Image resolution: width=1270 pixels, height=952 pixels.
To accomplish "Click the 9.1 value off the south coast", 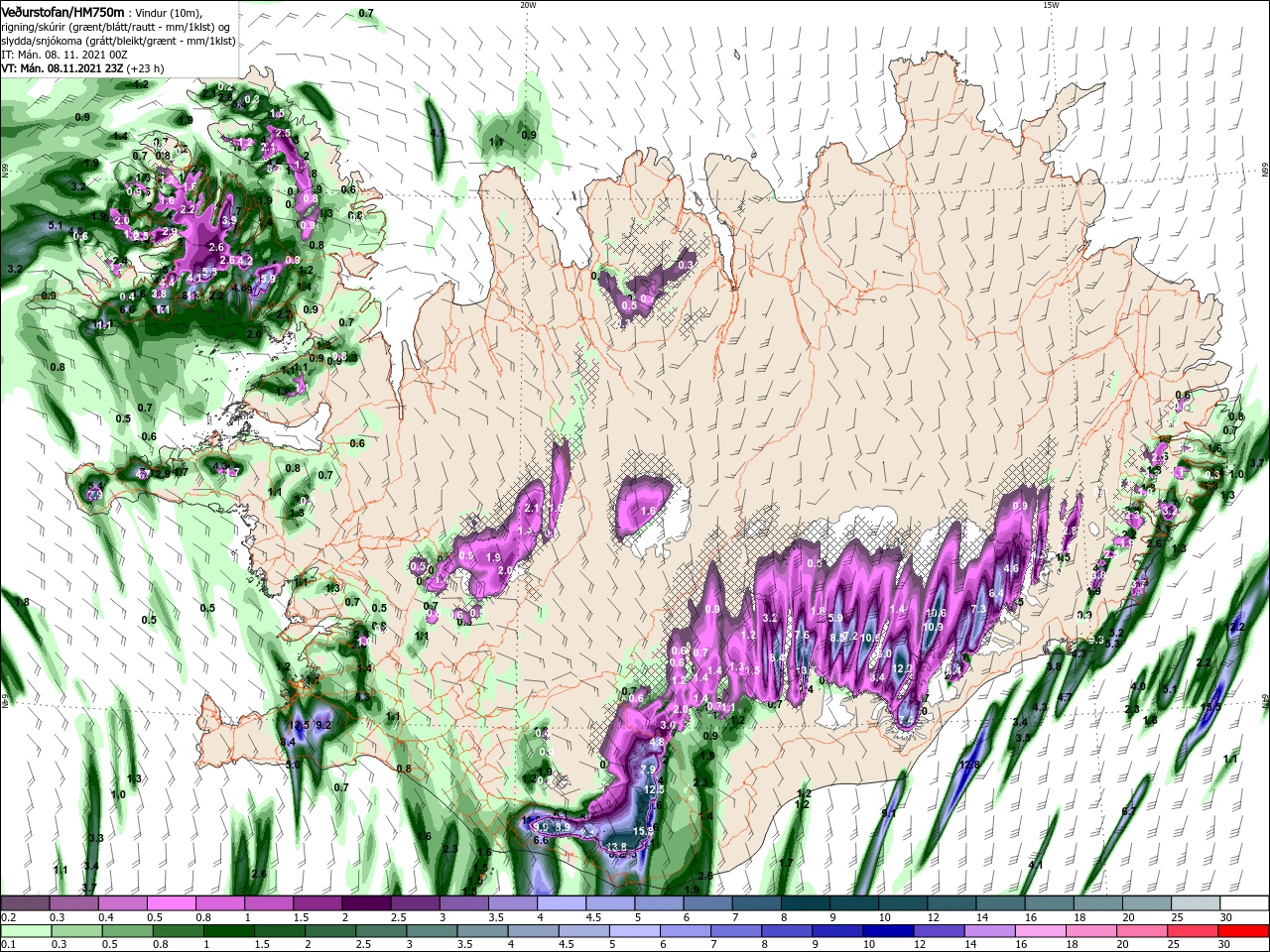I will (888, 813).
